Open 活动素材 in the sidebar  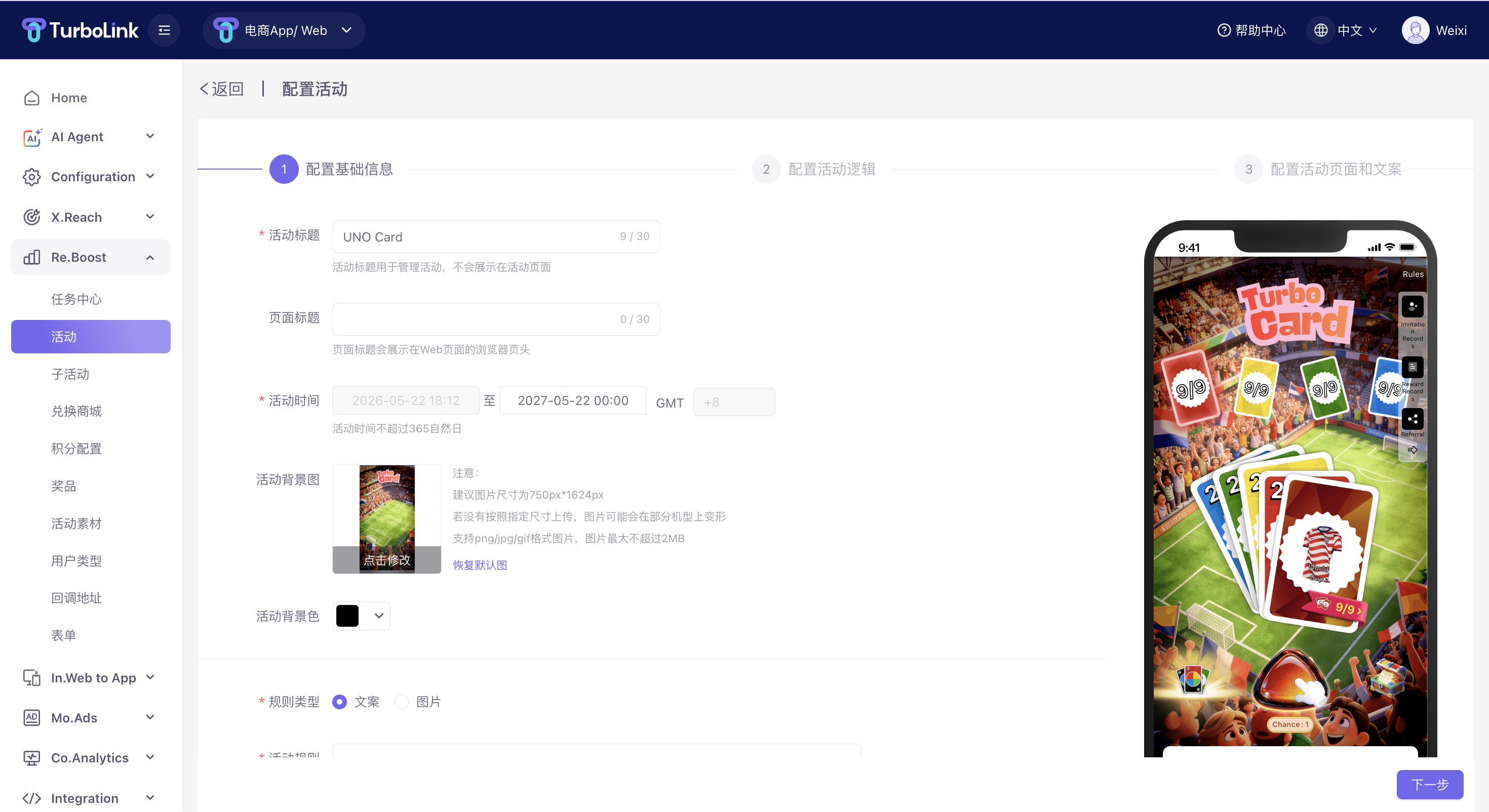pyautogui.click(x=76, y=523)
